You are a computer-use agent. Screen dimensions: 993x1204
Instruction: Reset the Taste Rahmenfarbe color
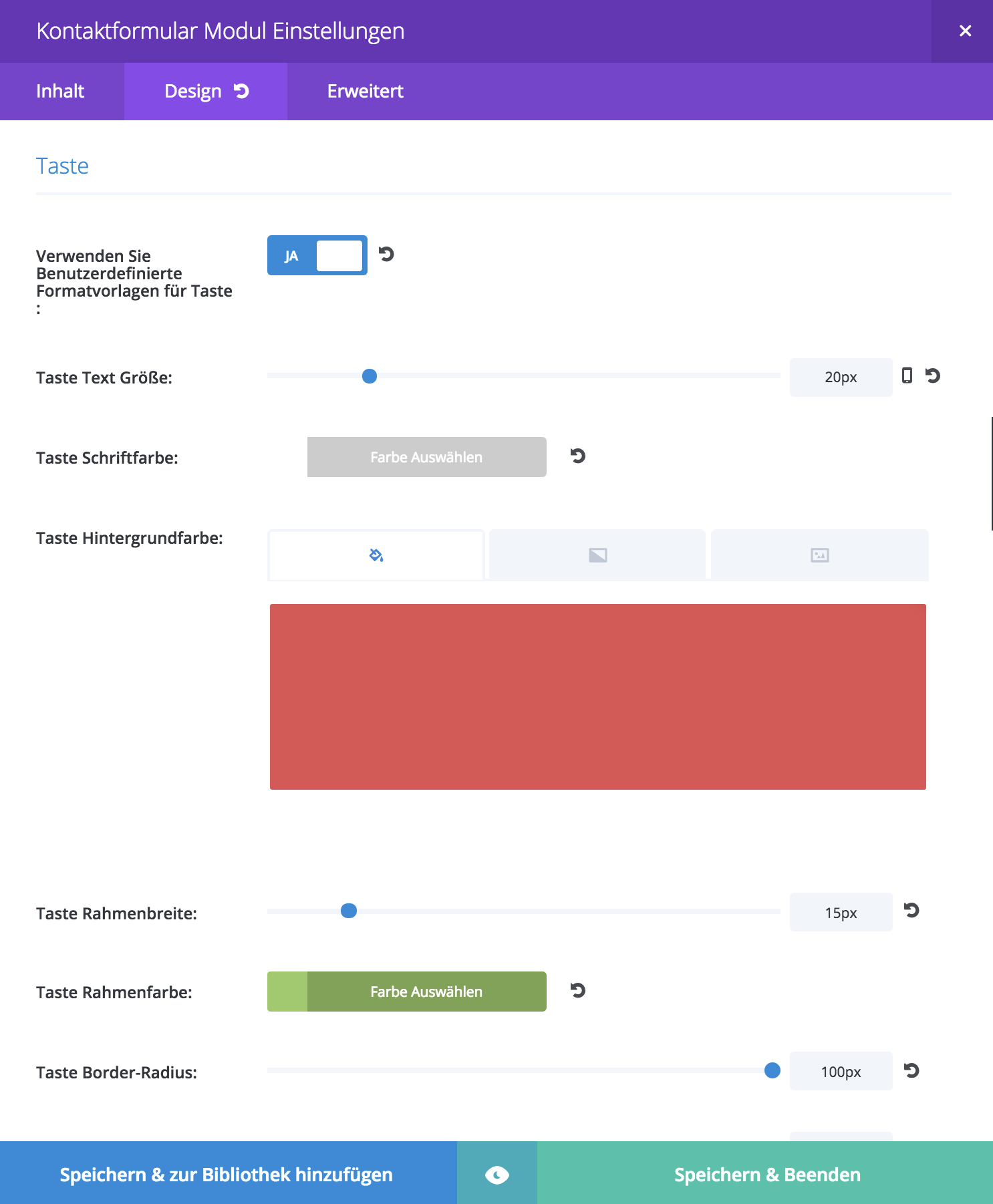coord(578,991)
